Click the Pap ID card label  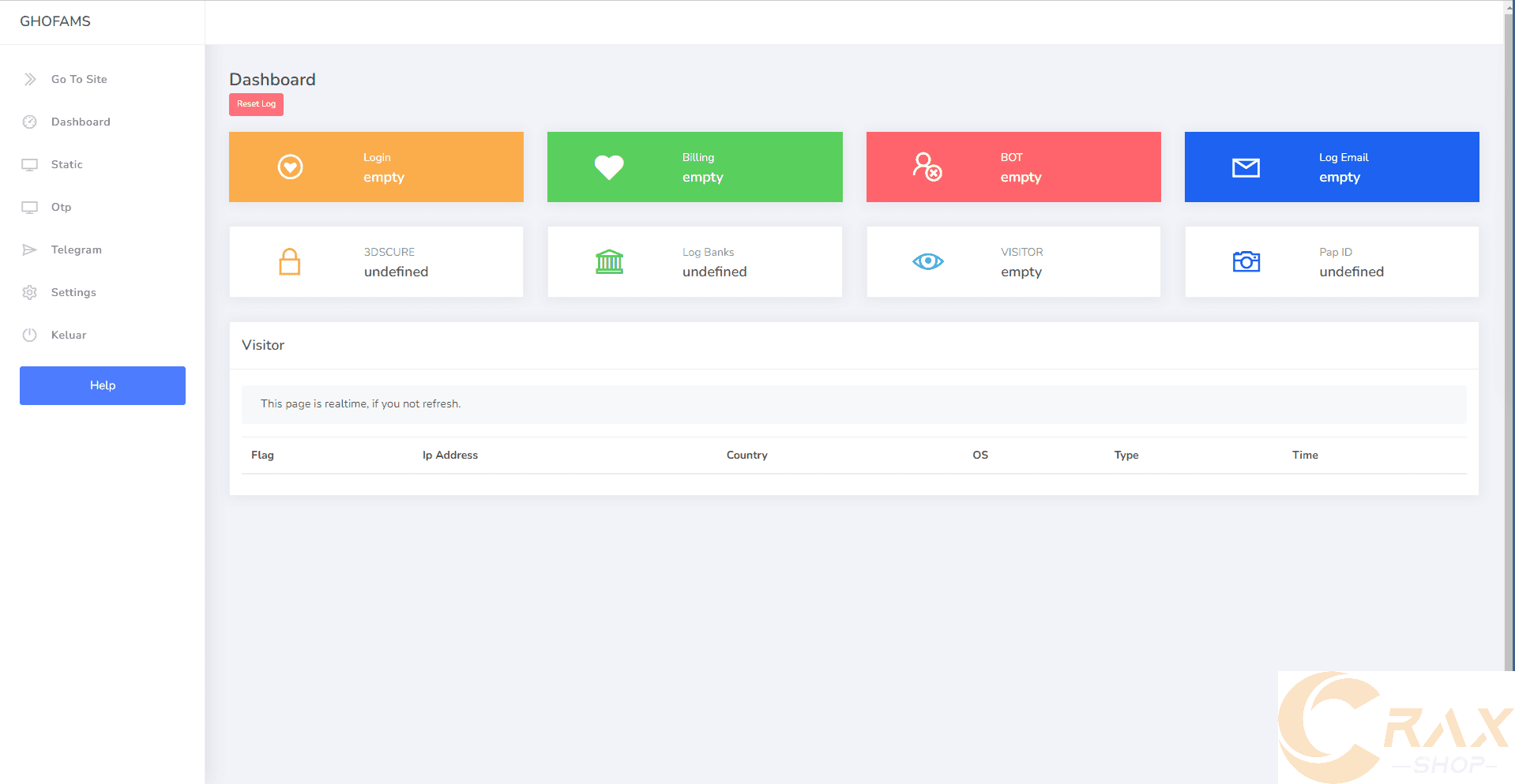[1336, 252]
